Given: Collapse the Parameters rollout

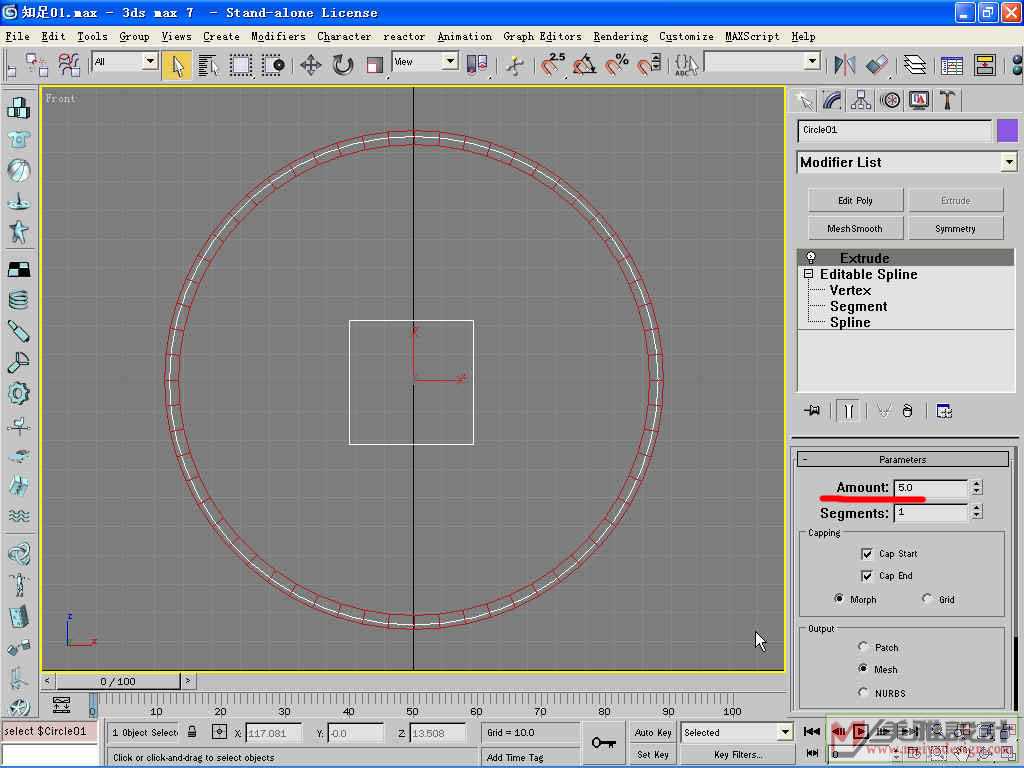Looking at the screenshot, I should (x=902, y=459).
